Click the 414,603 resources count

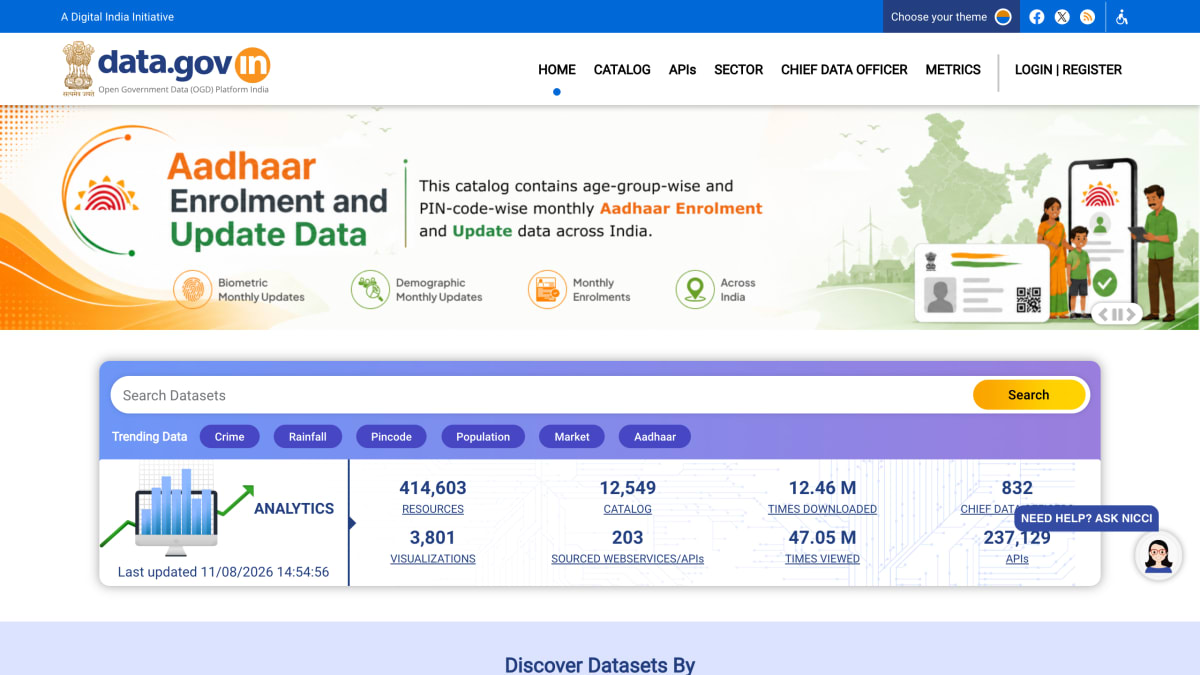(433, 488)
